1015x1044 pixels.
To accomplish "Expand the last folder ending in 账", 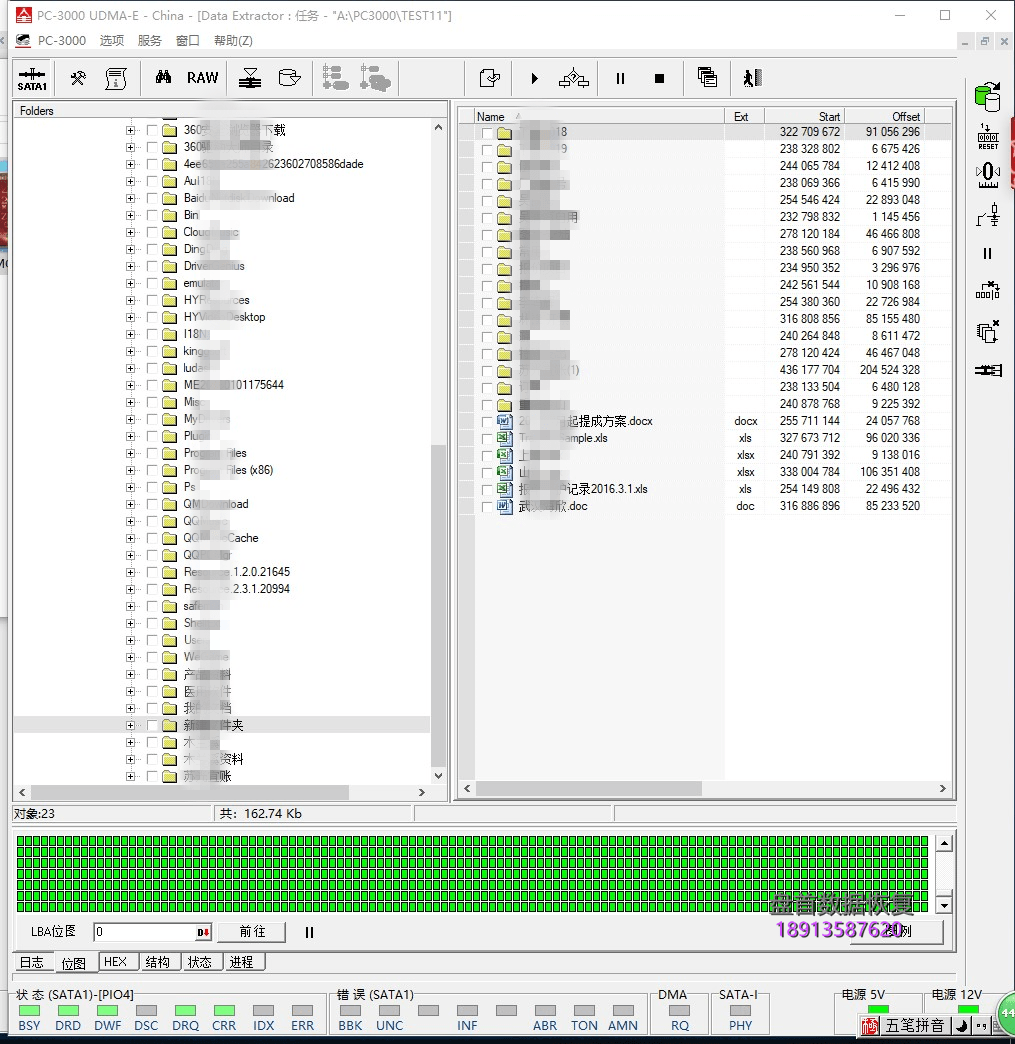I will coord(130,776).
